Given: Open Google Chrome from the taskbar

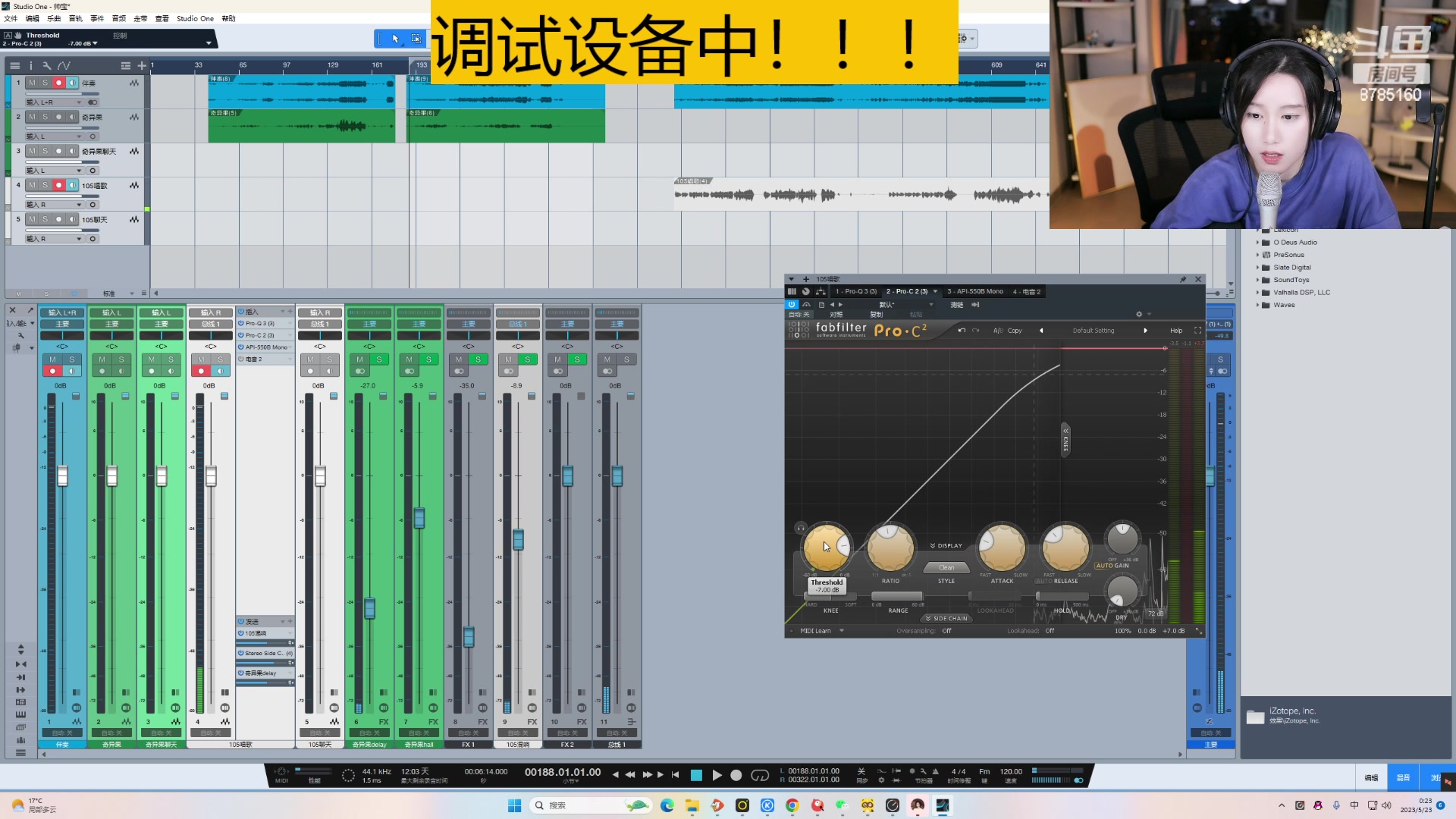Looking at the screenshot, I should click(x=792, y=805).
